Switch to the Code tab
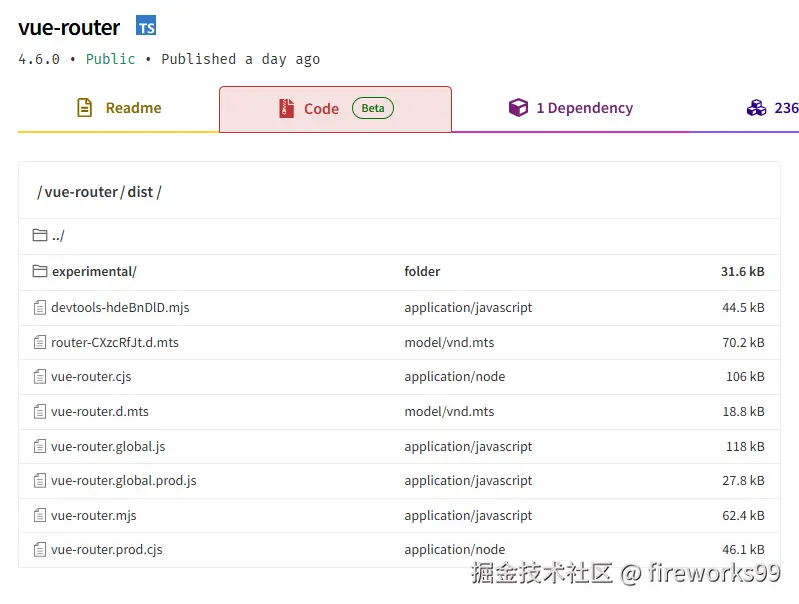This screenshot has height=604, width=799. coord(335,109)
